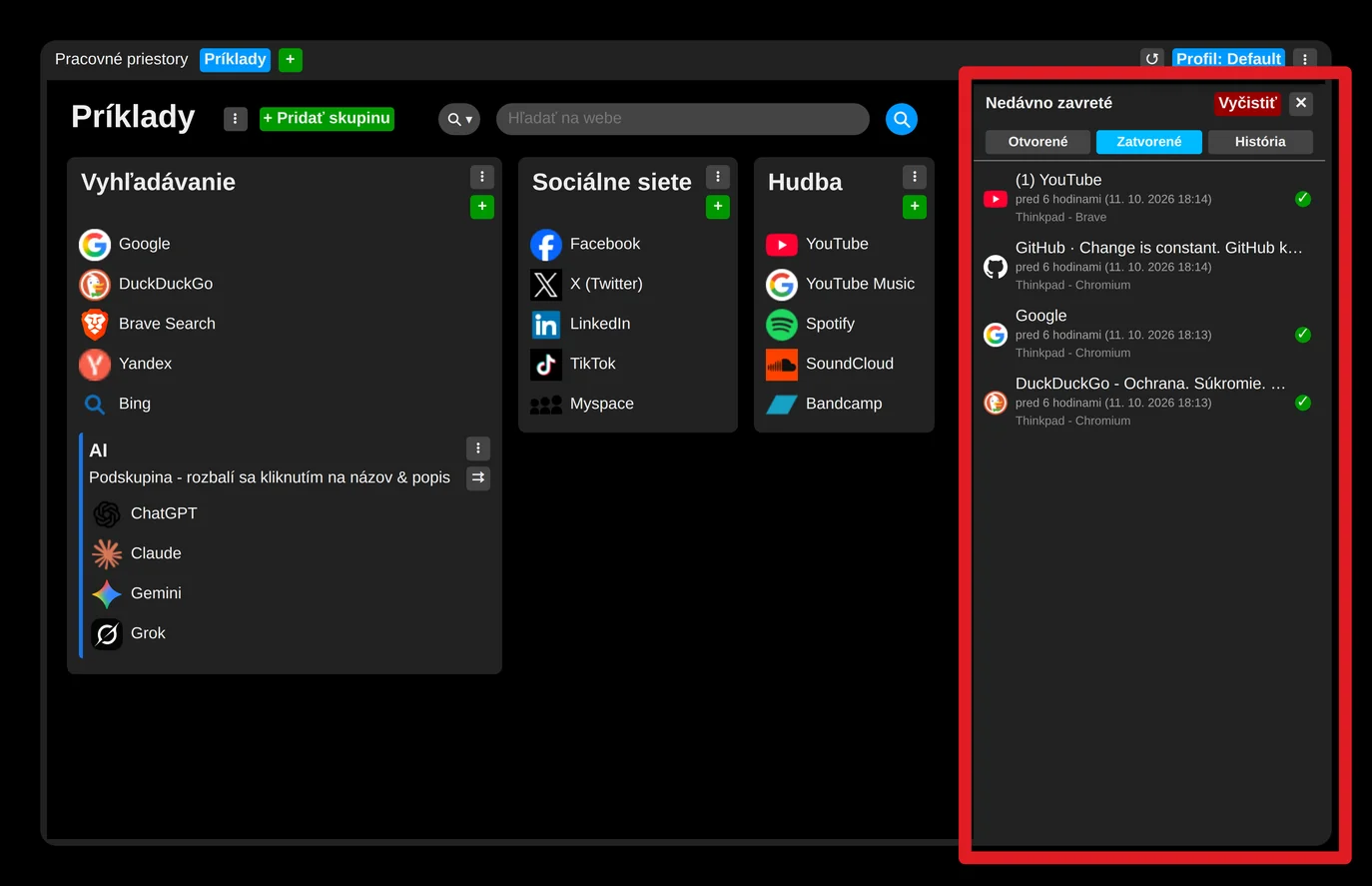Open the Brave Search lion icon
1372x886 pixels.
click(95, 324)
